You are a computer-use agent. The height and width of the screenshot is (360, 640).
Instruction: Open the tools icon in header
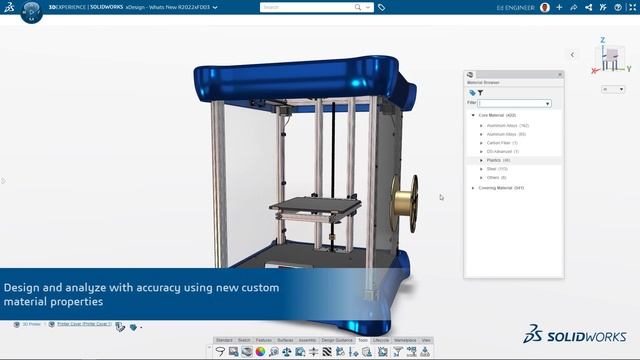pos(603,7)
